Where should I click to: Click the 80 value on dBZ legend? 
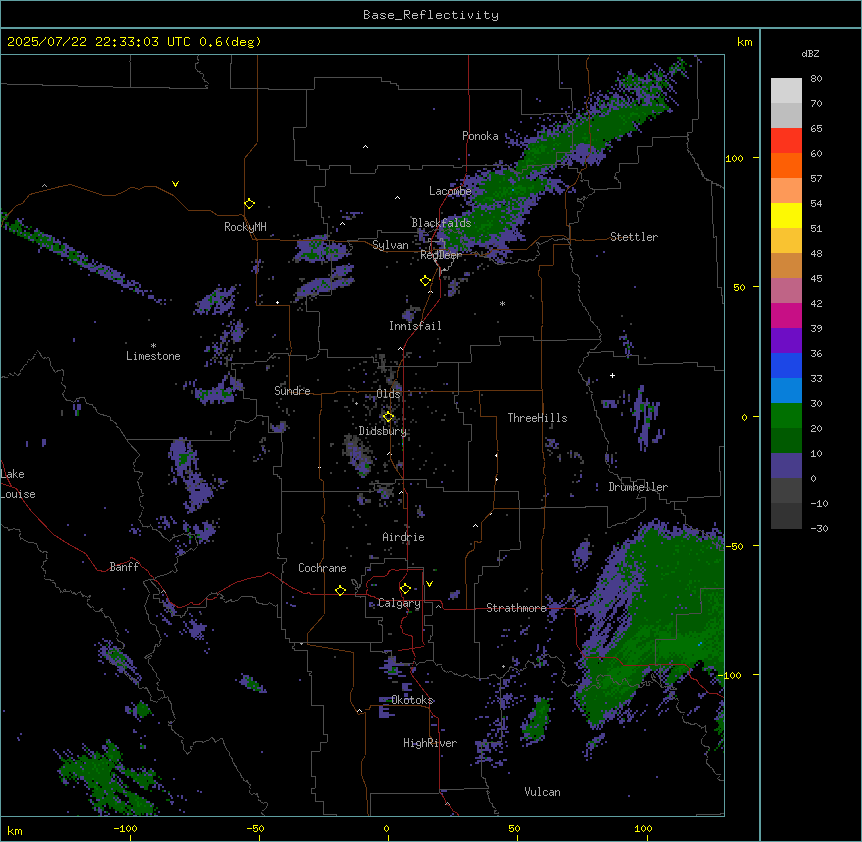tap(816, 79)
